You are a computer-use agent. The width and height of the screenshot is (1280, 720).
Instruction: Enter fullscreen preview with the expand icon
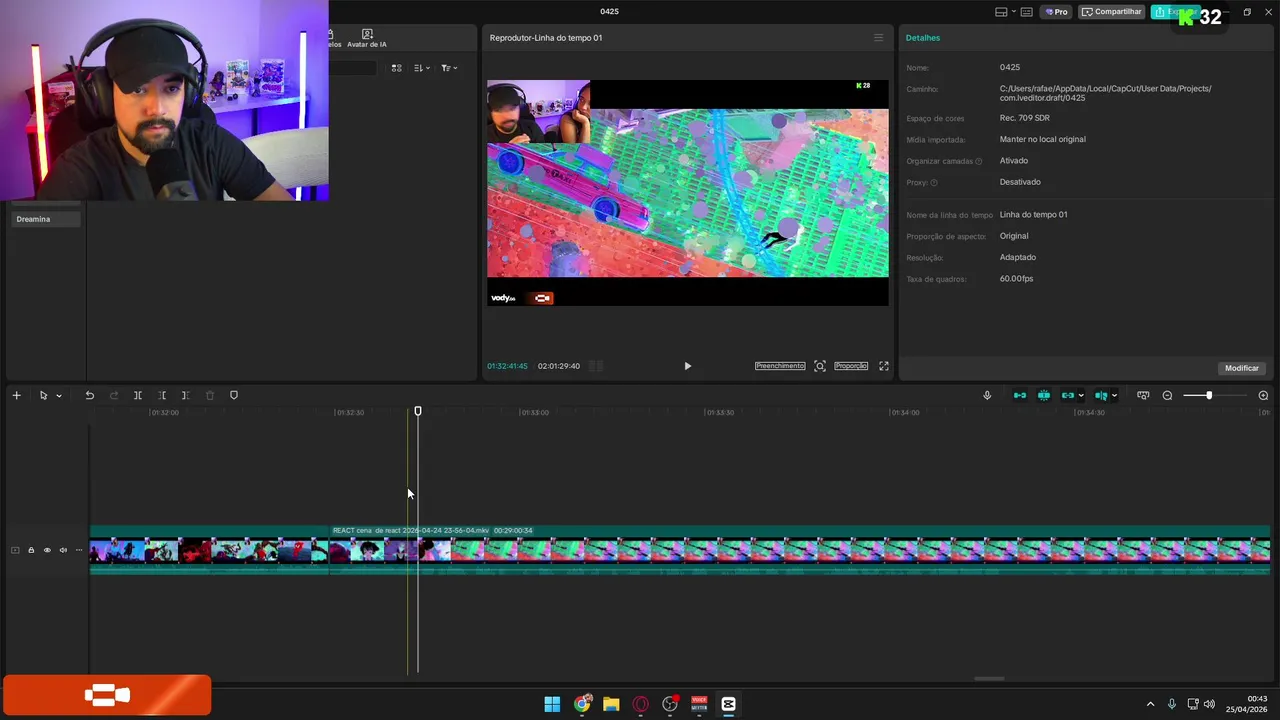pyautogui.click(x=884, y=366)
